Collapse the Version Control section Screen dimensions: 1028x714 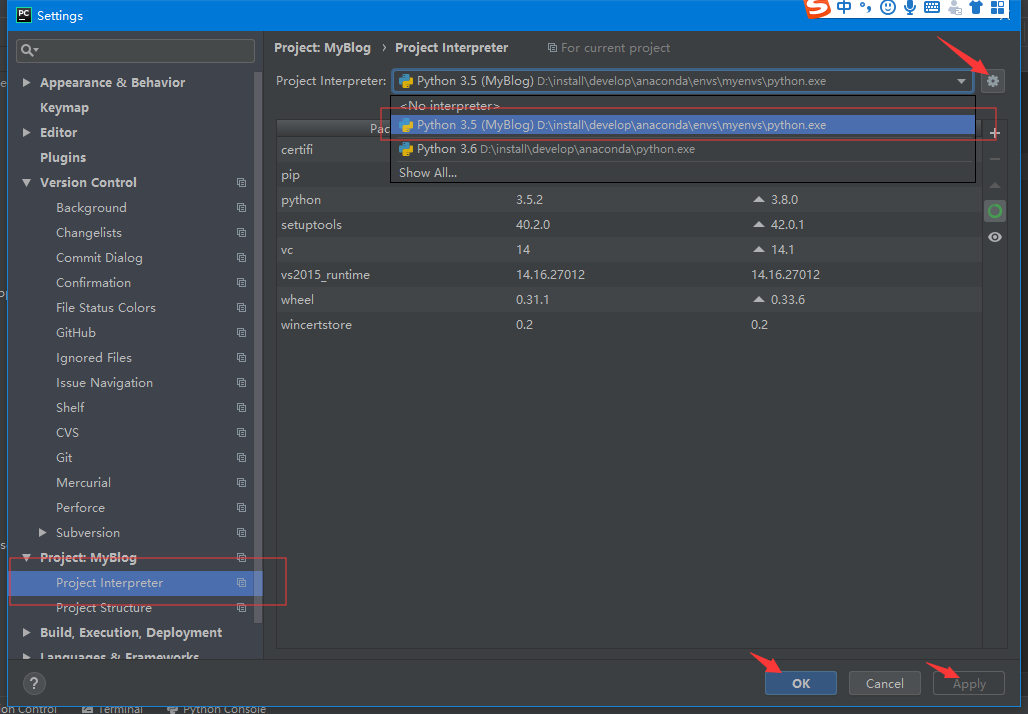point(27,183)
